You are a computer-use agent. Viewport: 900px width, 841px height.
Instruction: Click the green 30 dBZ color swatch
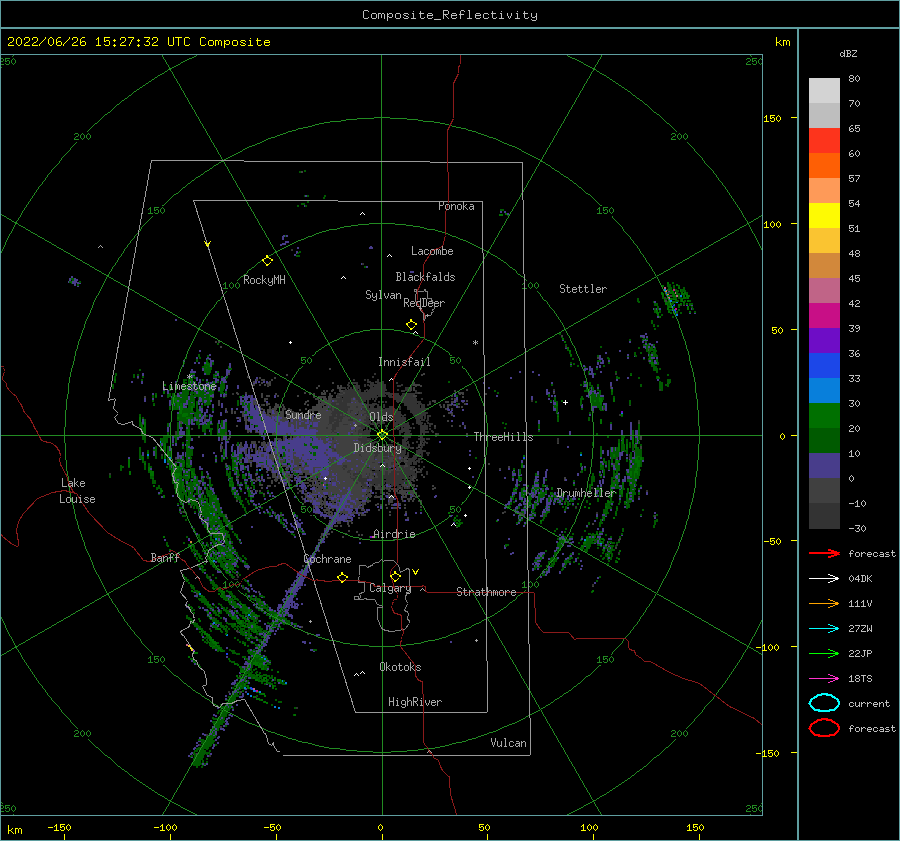tap(824, 415)
